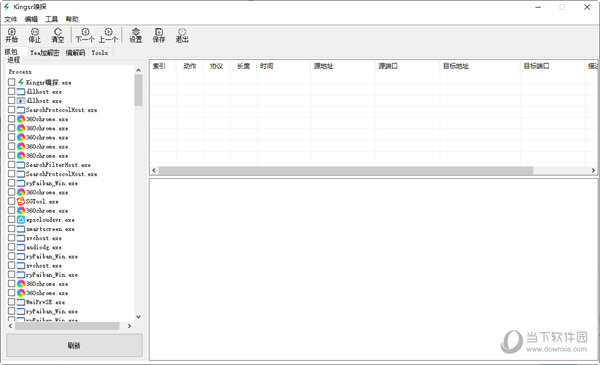600x365 pixels.
Task: Go to next packet with 下一个
Action: pos(85,35)
